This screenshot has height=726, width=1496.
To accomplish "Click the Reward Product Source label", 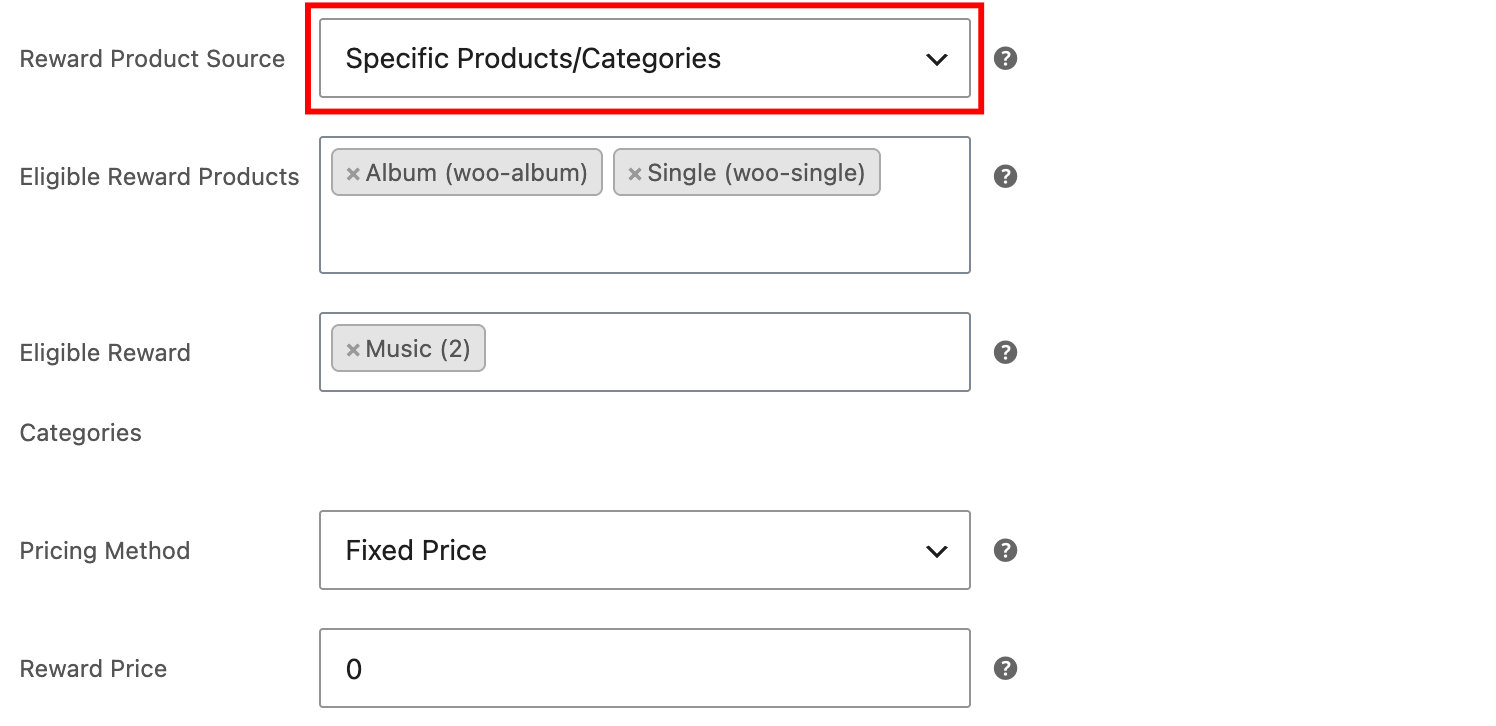I will tap(153, 59).
